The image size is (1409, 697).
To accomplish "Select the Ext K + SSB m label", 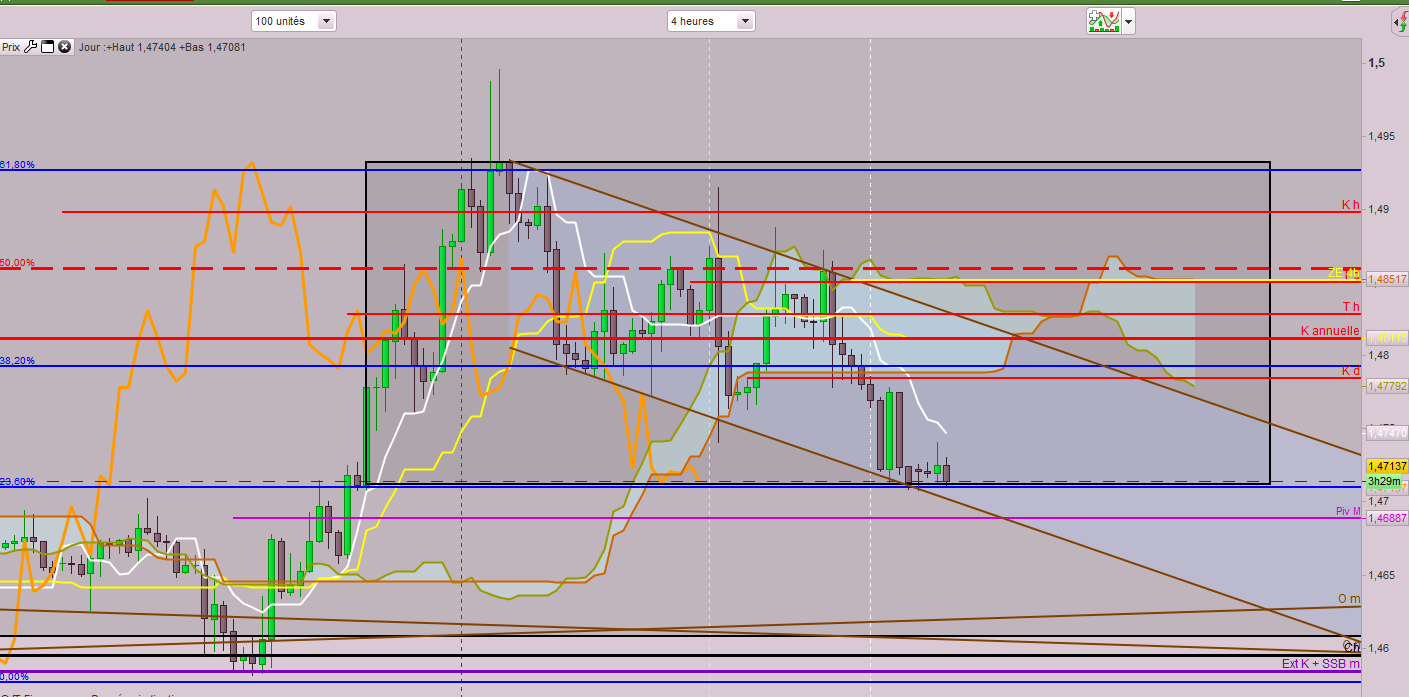I will click(1321, 663).
